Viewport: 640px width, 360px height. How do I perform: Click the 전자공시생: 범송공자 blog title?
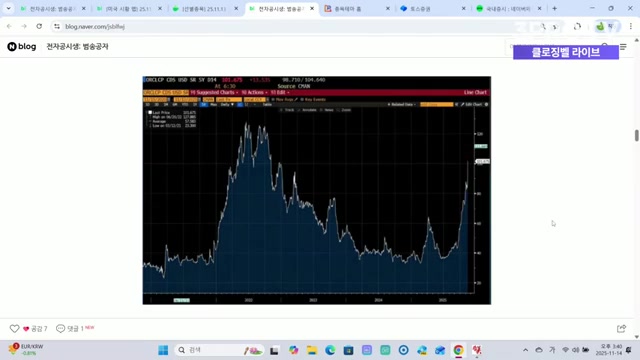[x=77, y=47]
